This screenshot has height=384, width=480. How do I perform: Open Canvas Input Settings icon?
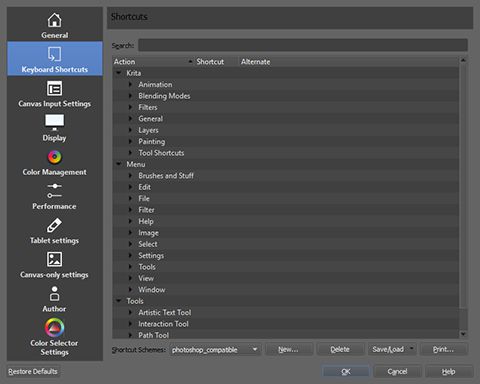[x=55, y=89]
